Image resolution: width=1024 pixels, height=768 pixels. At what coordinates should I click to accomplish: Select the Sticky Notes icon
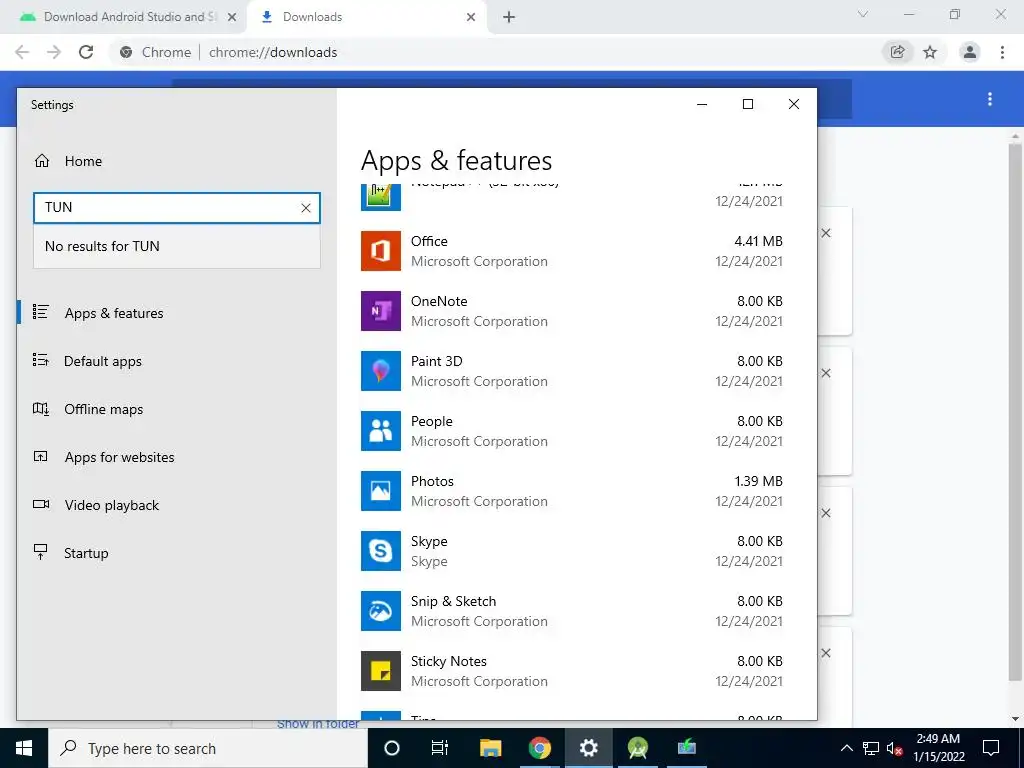(x=381, y=671)
